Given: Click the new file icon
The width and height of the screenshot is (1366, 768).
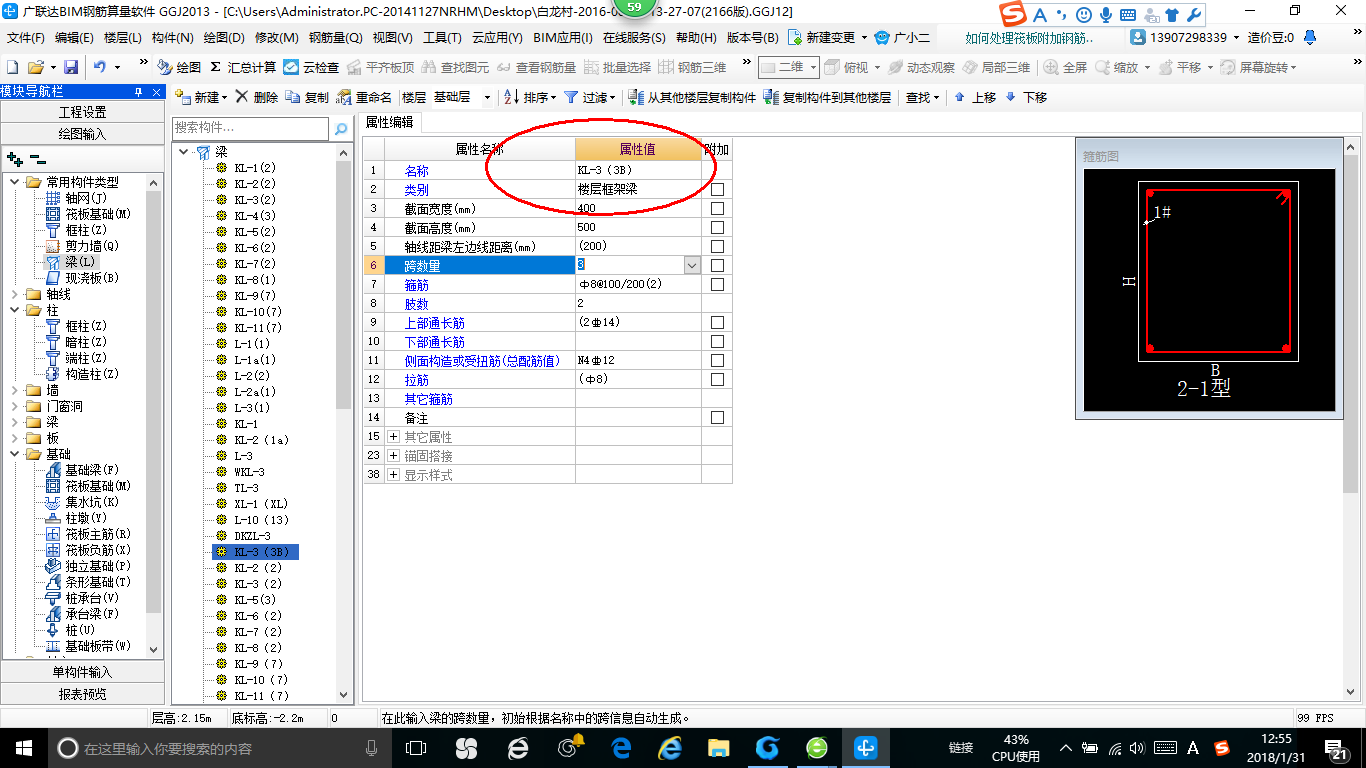Looking at the screenshot, I should coord(12,67).
